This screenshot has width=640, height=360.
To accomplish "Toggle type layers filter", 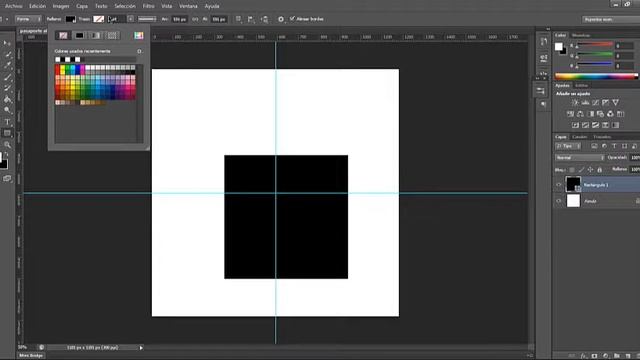I will (614, 146).
